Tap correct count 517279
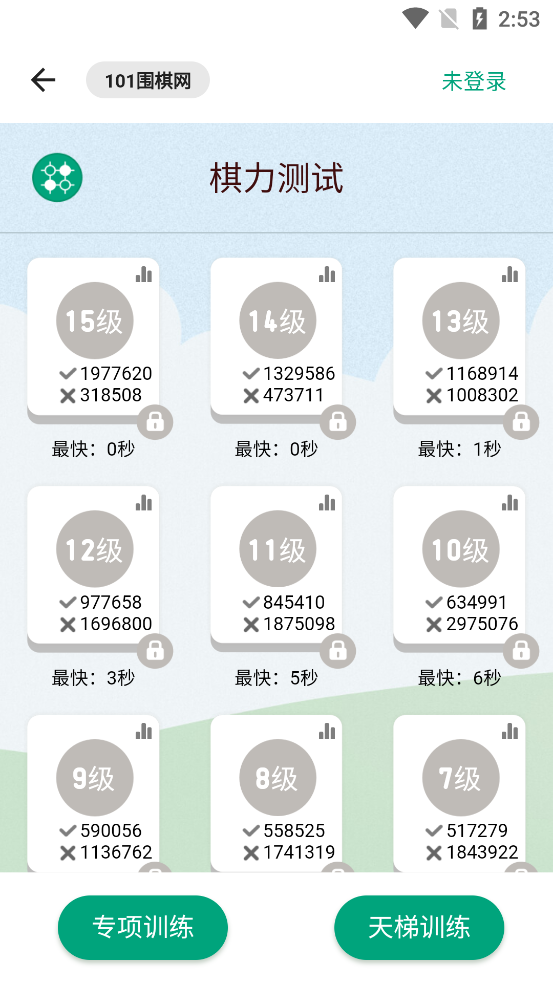 [x=477, y=830]
